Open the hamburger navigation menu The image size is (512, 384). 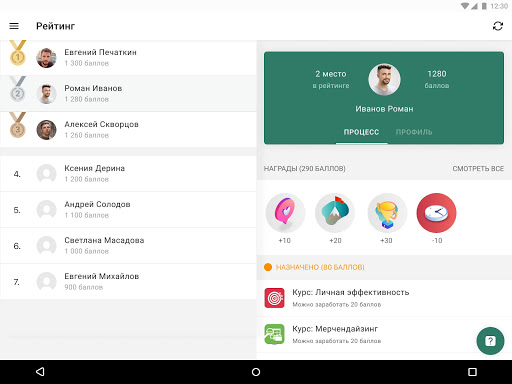pos(14,26)
